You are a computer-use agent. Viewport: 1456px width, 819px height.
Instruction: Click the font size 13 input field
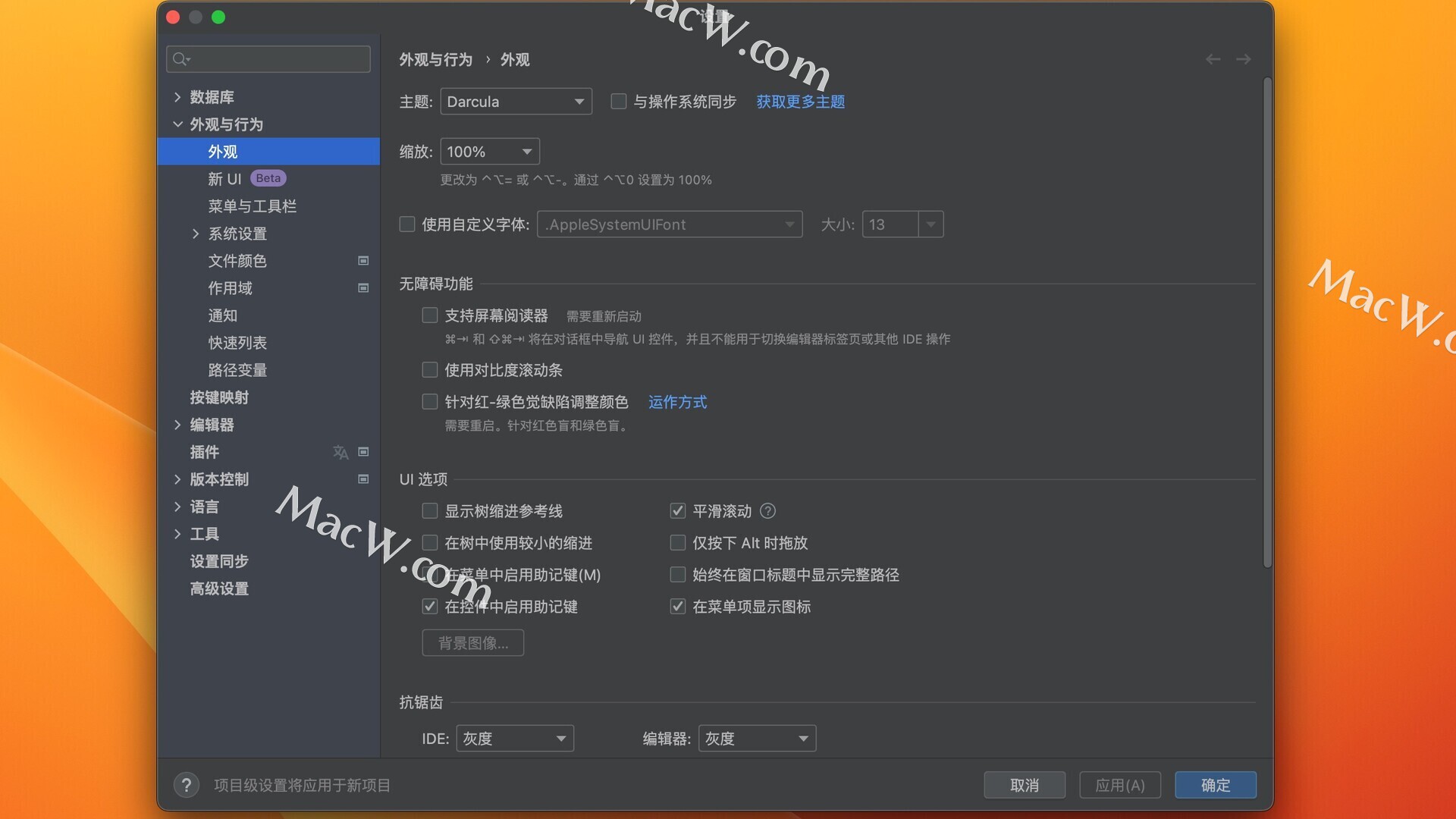(x=890, y=224)
